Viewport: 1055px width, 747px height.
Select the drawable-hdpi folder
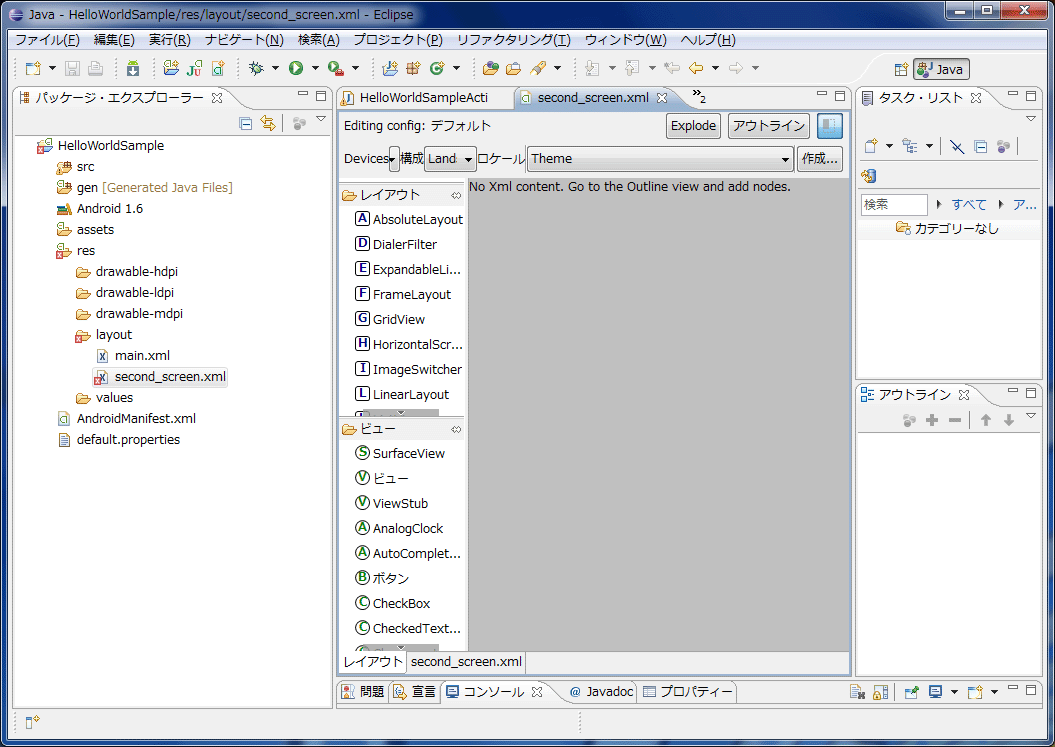click(137, 272)
